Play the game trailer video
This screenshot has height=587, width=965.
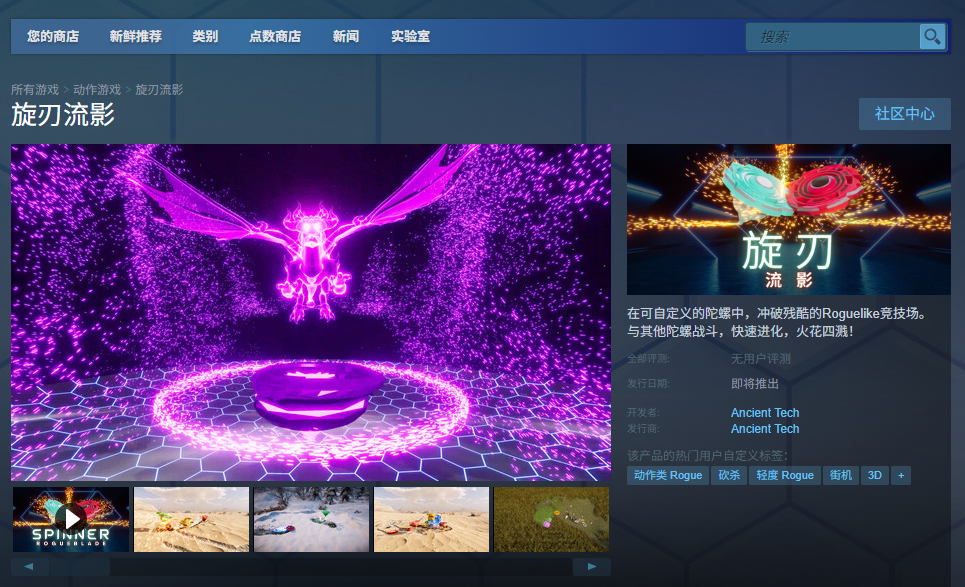point(70,518)
